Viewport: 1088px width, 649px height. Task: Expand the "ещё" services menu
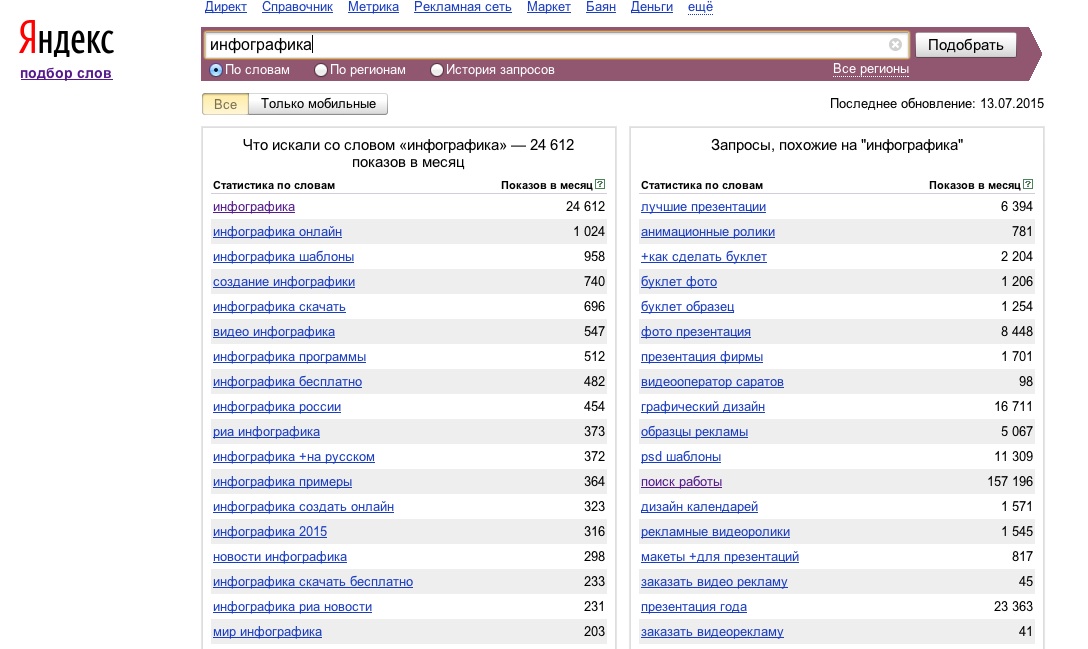(701, 7)
